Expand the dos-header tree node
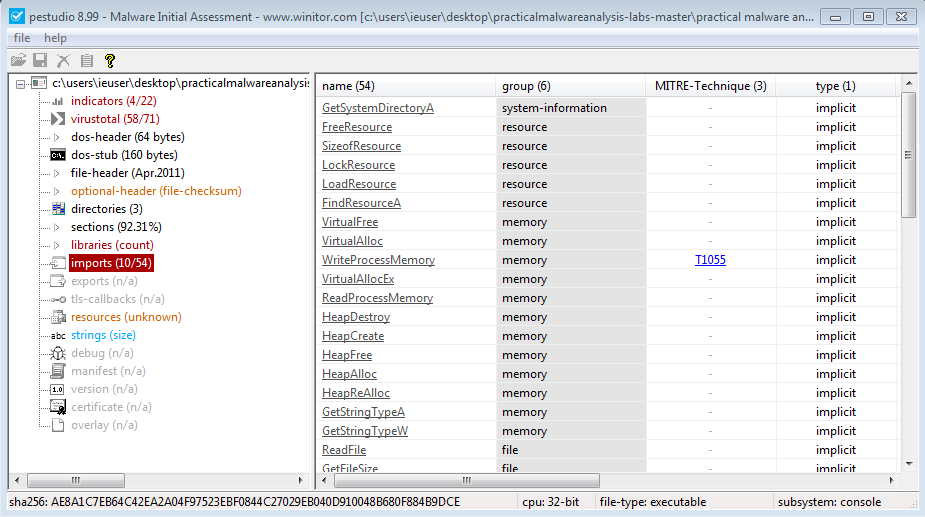 [x=57, y=137]
